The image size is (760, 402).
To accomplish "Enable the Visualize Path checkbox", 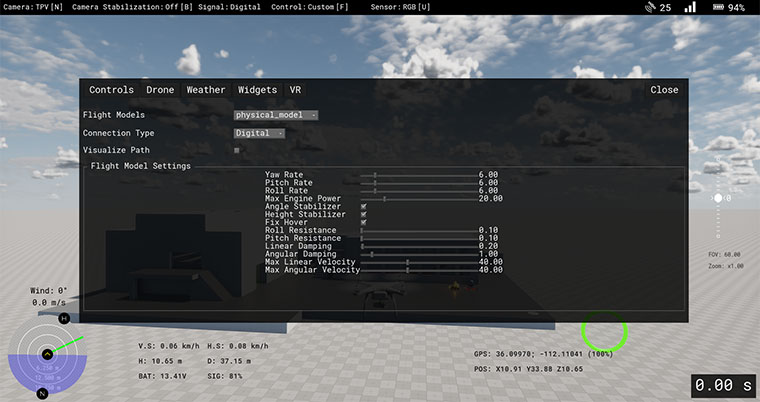I will coord(237,150).
